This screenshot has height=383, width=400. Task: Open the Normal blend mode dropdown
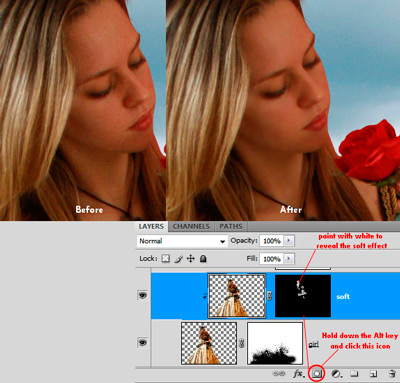(x=182, y=241)
